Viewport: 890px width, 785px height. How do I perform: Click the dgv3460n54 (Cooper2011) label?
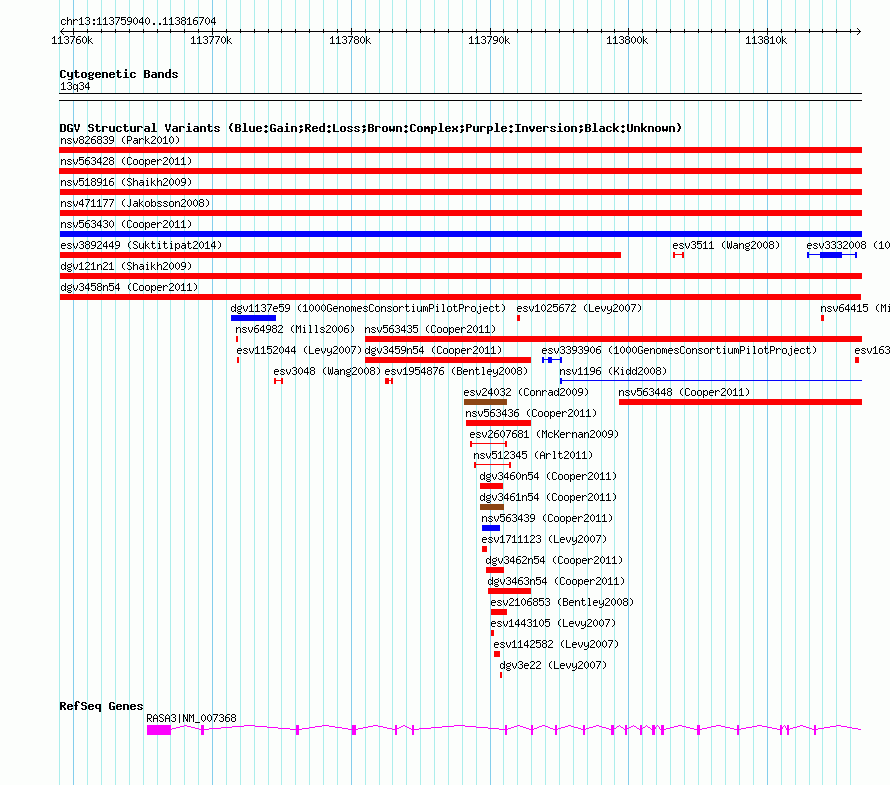coord(548,476)
